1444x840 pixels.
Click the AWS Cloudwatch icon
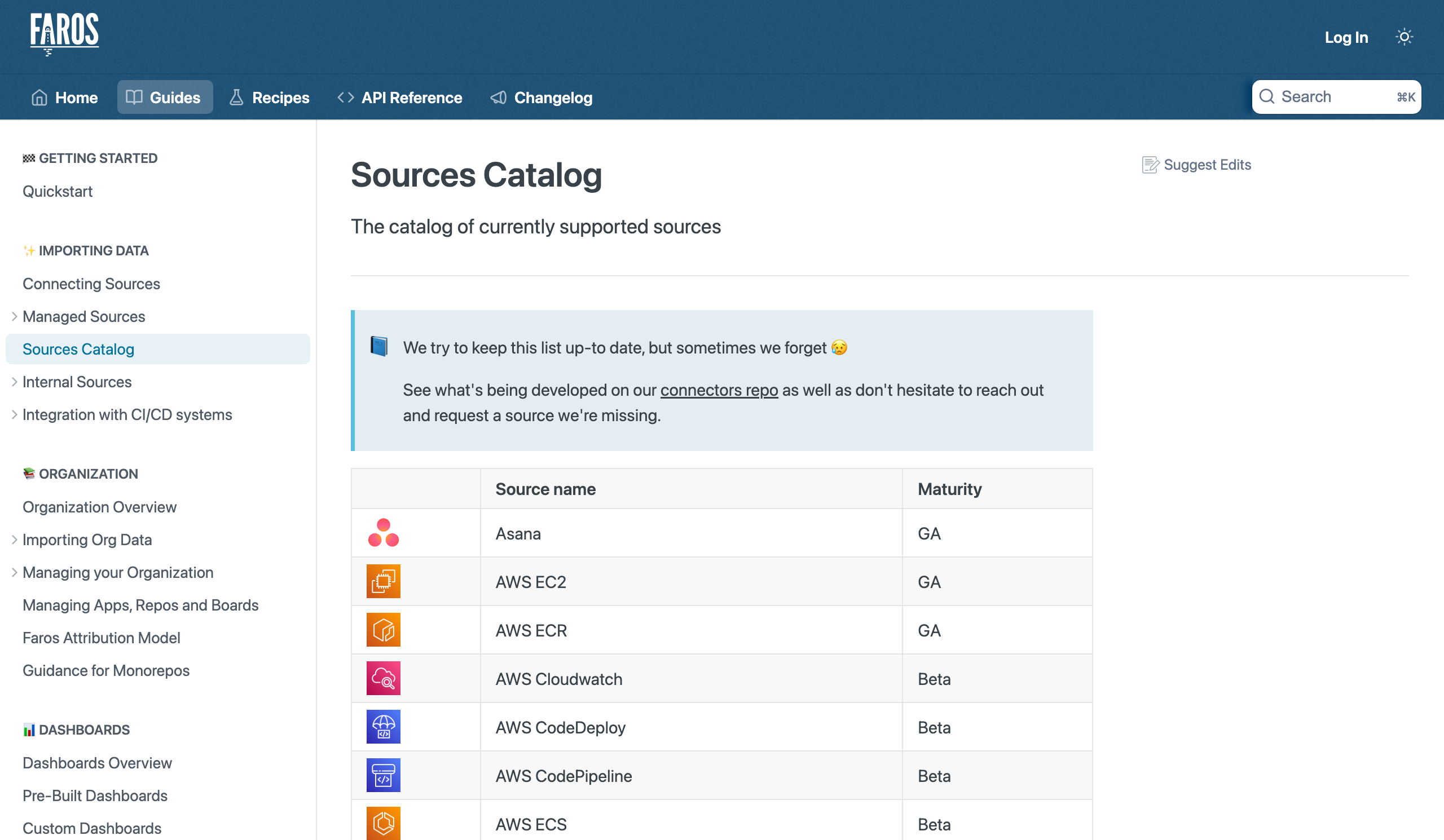(384, 679)
